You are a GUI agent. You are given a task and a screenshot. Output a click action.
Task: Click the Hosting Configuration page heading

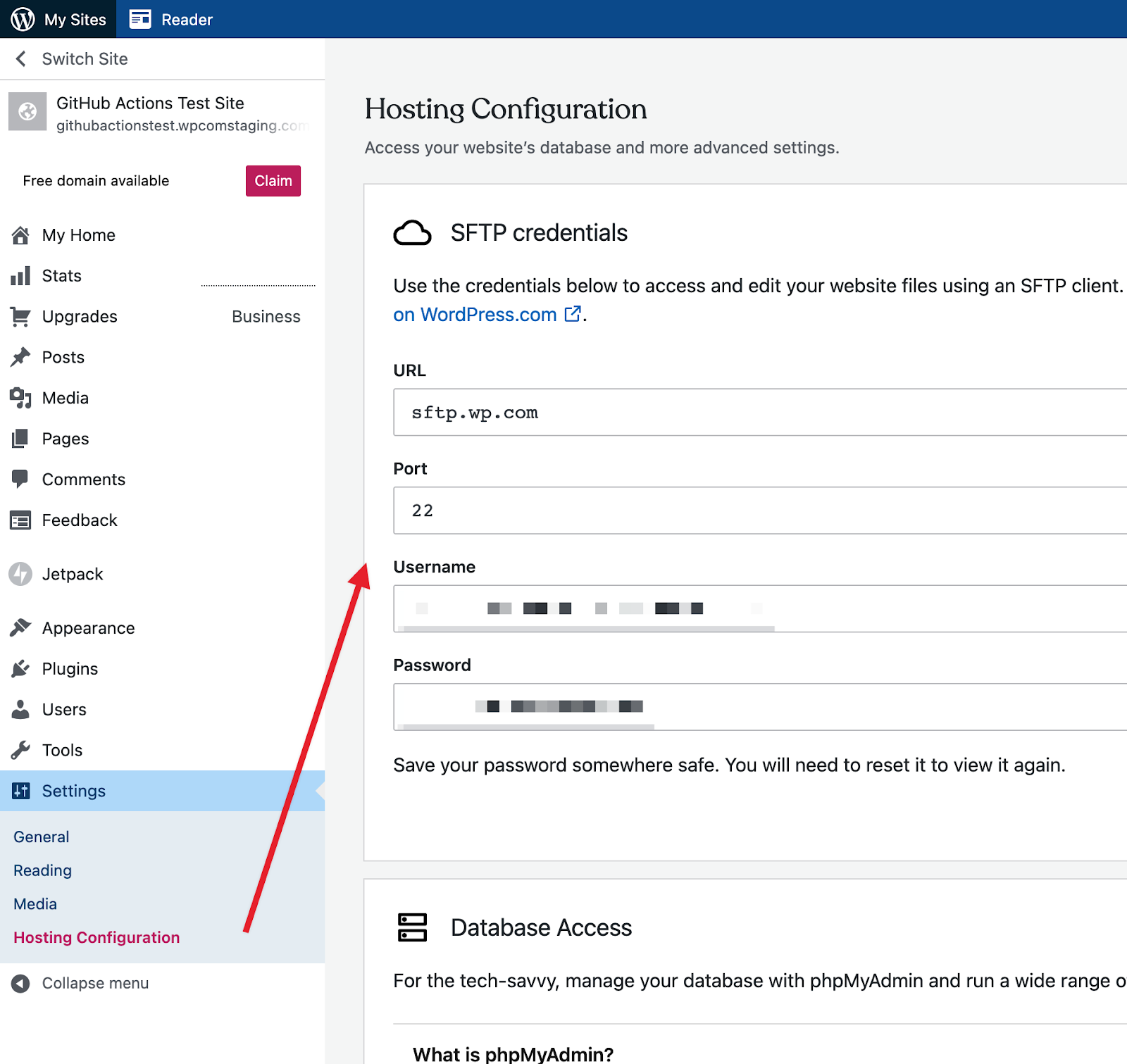pos(506,109)
